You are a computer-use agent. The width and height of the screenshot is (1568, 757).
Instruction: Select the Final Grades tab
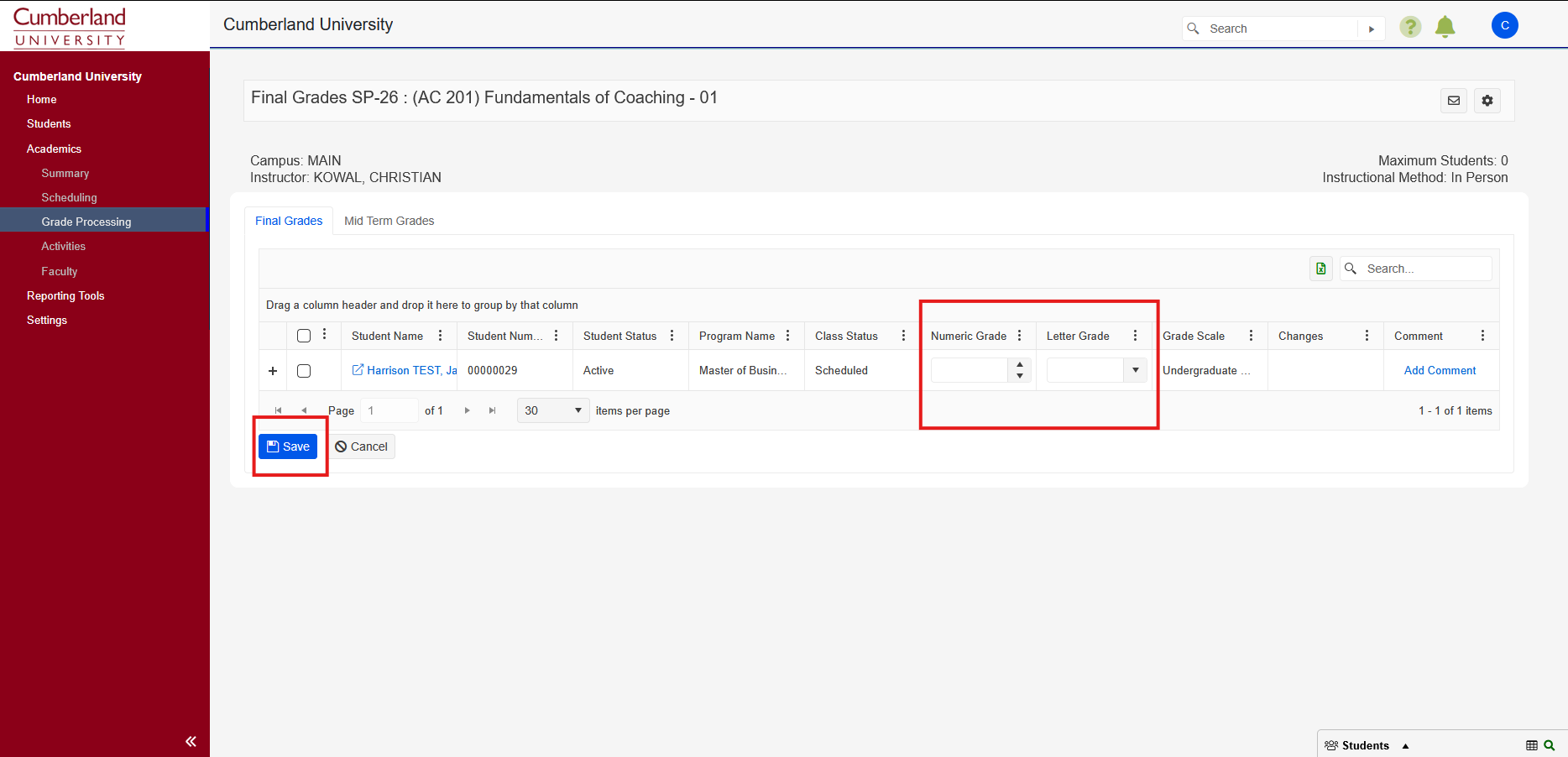[x=289, y=221]
